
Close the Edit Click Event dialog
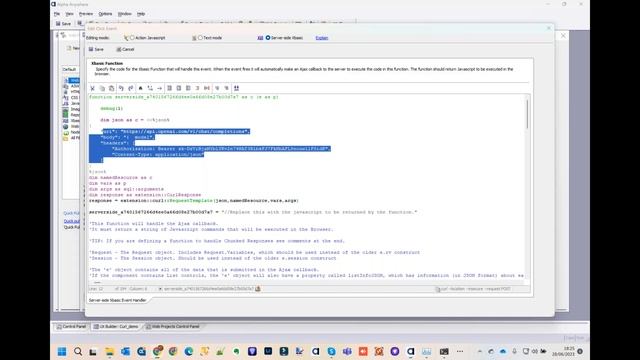click(549, 28)
